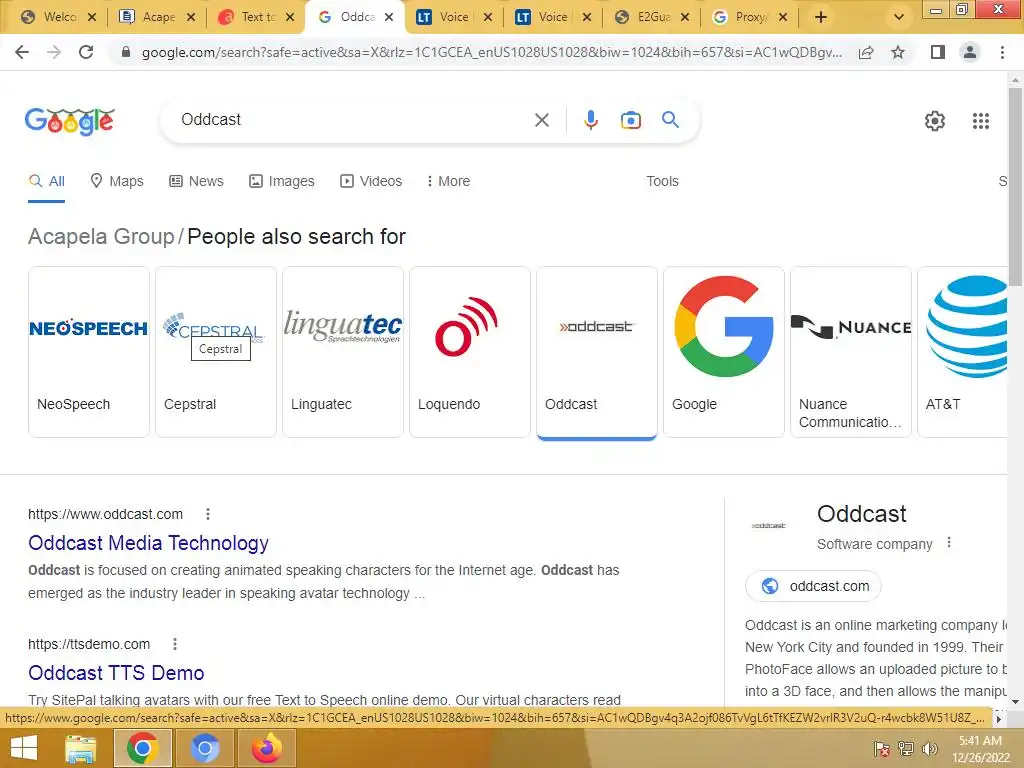Submit search with magnifier icon

pos(670,120)
